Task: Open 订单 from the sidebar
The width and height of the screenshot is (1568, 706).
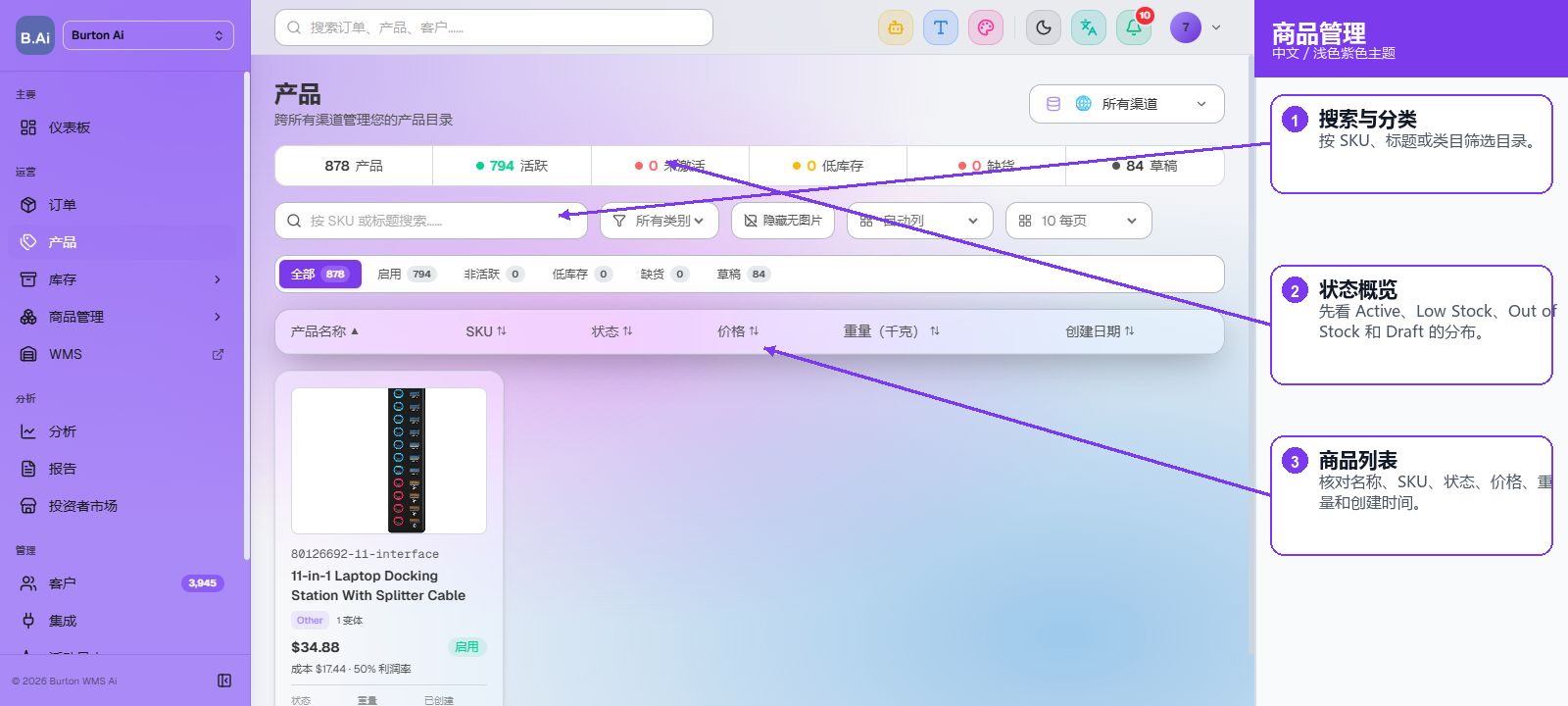Action: pos(122,205)
